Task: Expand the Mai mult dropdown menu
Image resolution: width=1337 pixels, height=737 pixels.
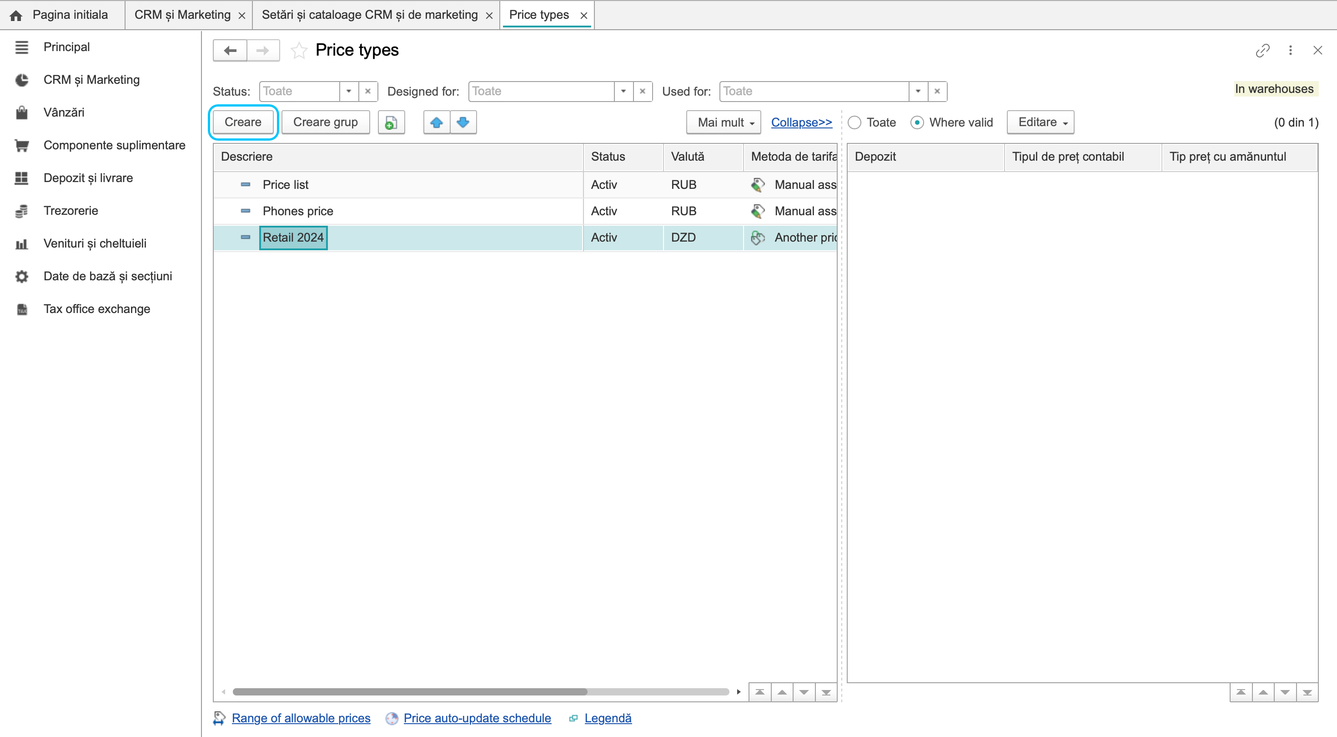Action: (724, 122)
